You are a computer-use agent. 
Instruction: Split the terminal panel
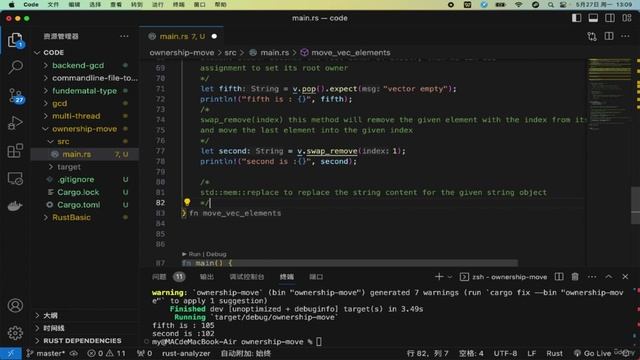pos(559,277)
